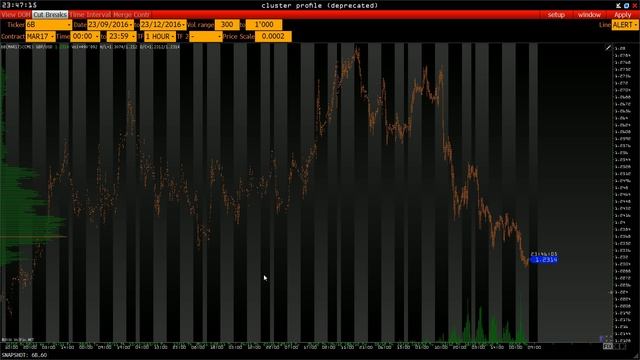Open the TF dropdown showing 1 HOUR
Screen dimensions: 640x360
(x=160, y=36)
